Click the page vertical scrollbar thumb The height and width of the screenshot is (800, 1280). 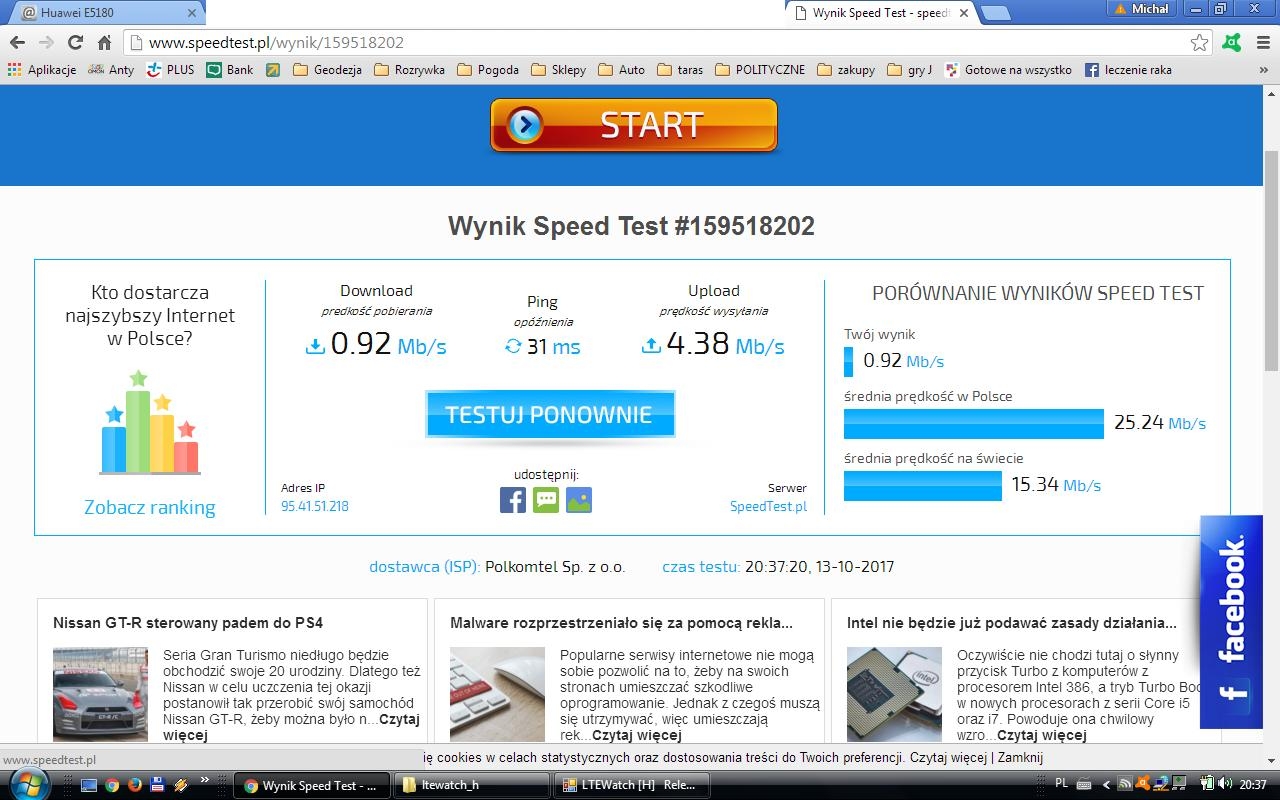pos(1271,260)
